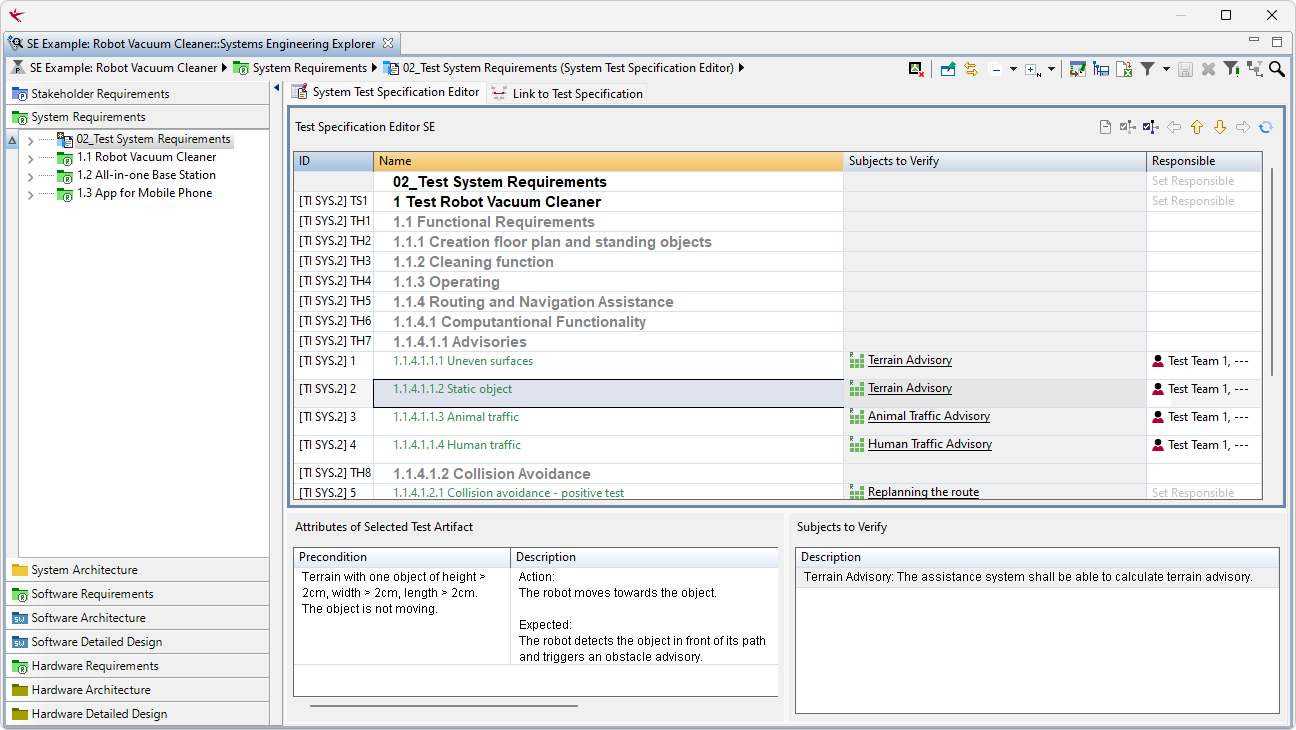
Task: Open Software Architecture section
Action: (x=138, y=618)
